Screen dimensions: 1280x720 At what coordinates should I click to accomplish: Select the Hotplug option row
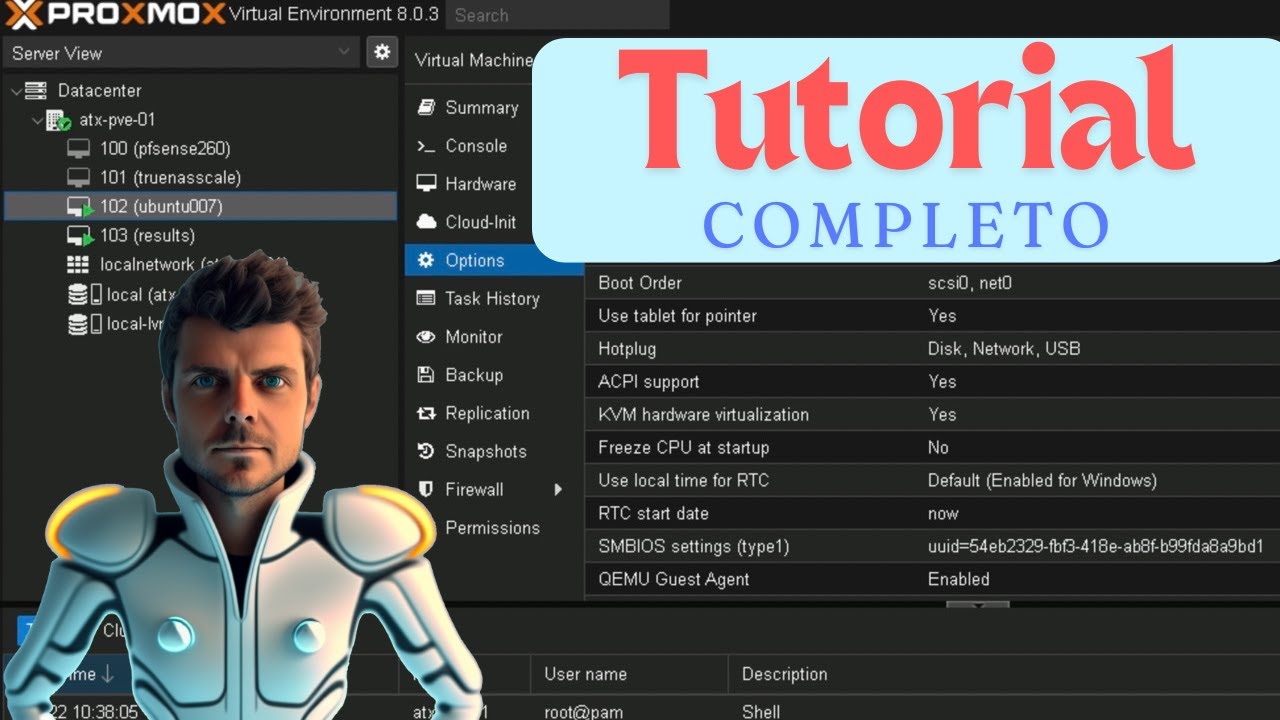pos(932,349)
